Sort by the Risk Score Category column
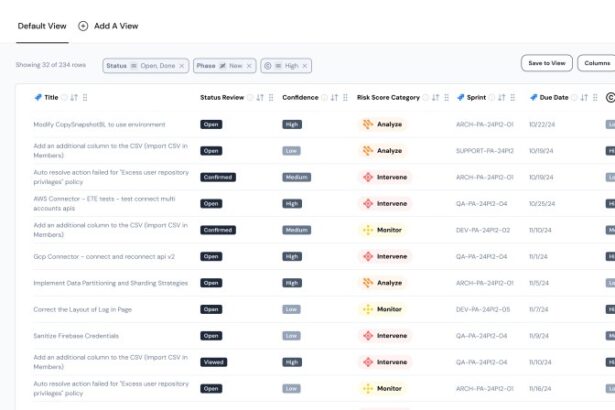 coord(435,98)
